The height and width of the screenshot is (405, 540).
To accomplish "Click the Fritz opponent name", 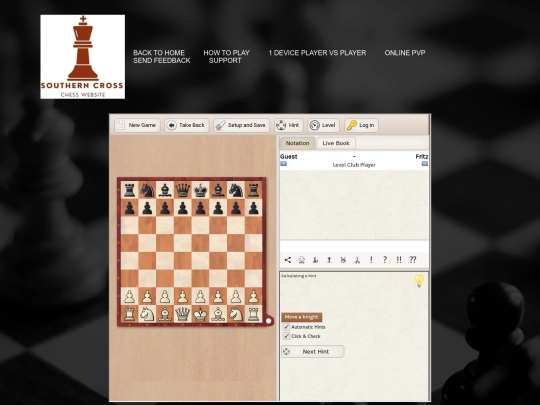I will click(x=422, y=157).
